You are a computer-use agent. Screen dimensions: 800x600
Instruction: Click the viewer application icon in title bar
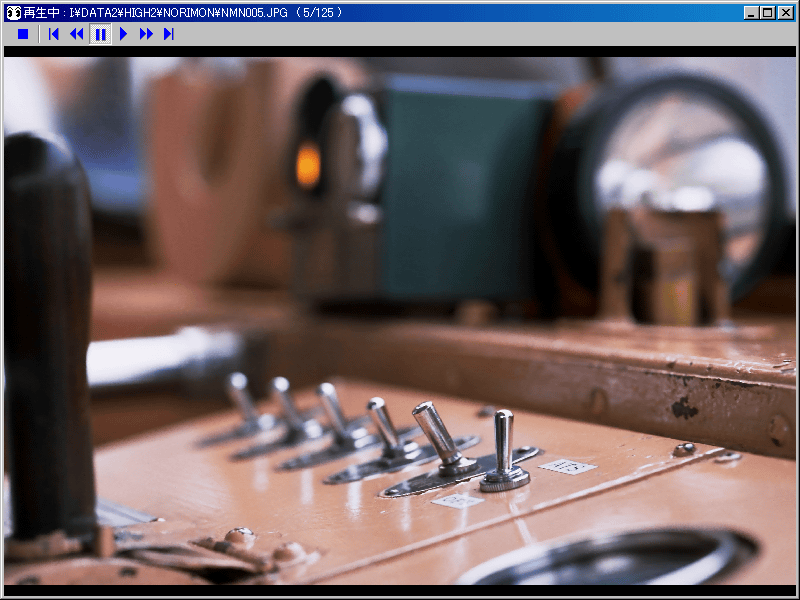click(13, 13)
